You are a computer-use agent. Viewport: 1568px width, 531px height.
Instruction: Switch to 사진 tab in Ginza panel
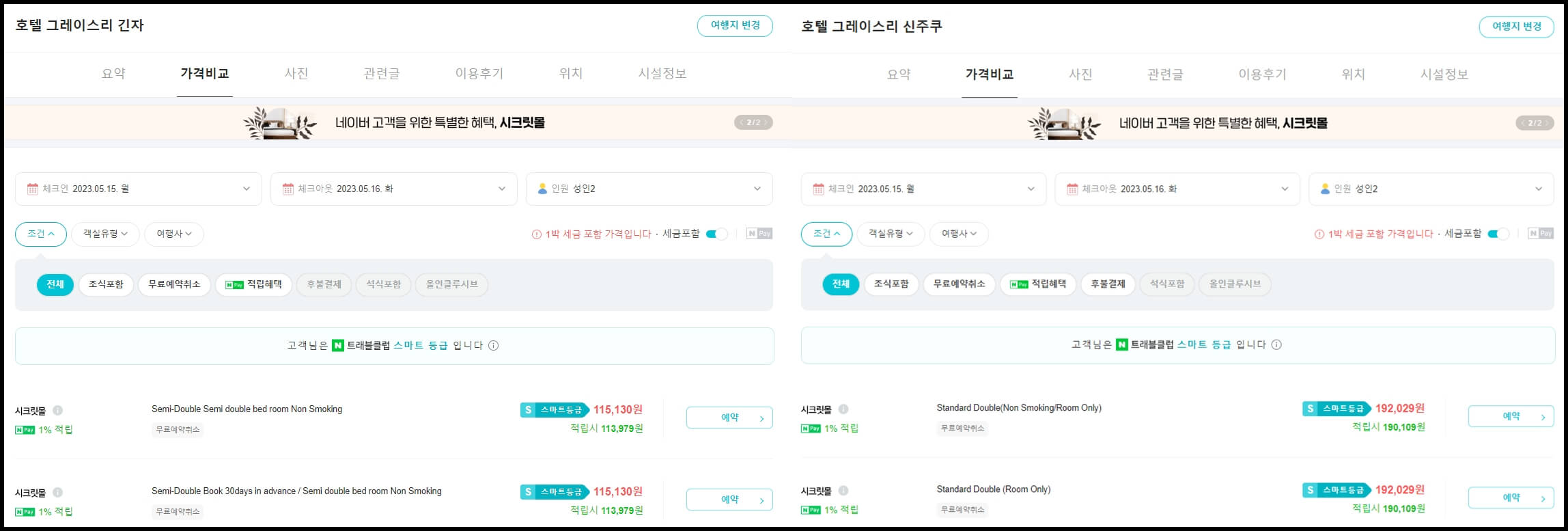[x=296, y=74]
